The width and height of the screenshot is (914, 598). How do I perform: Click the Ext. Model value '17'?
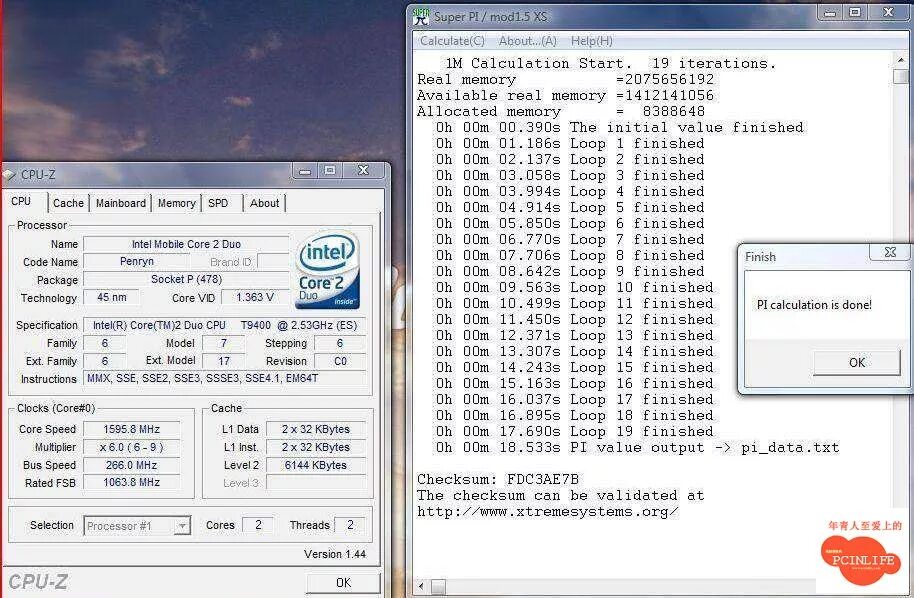click(224, 361)
